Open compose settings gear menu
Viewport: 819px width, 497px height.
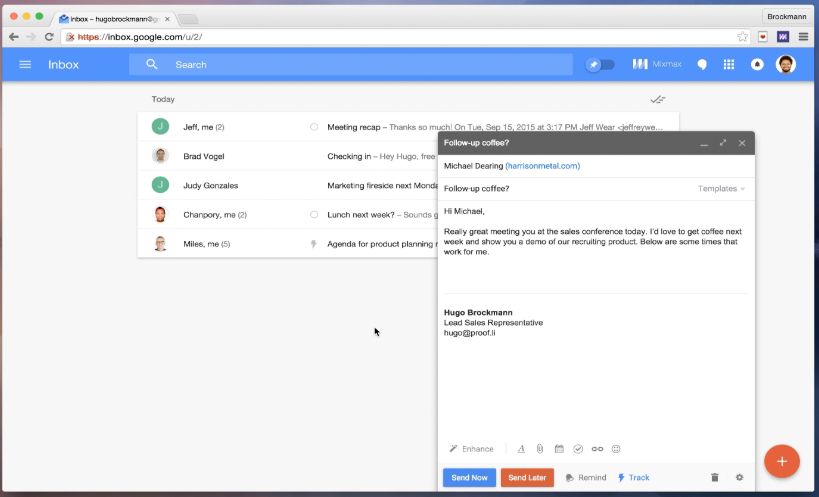pos(740,478)
